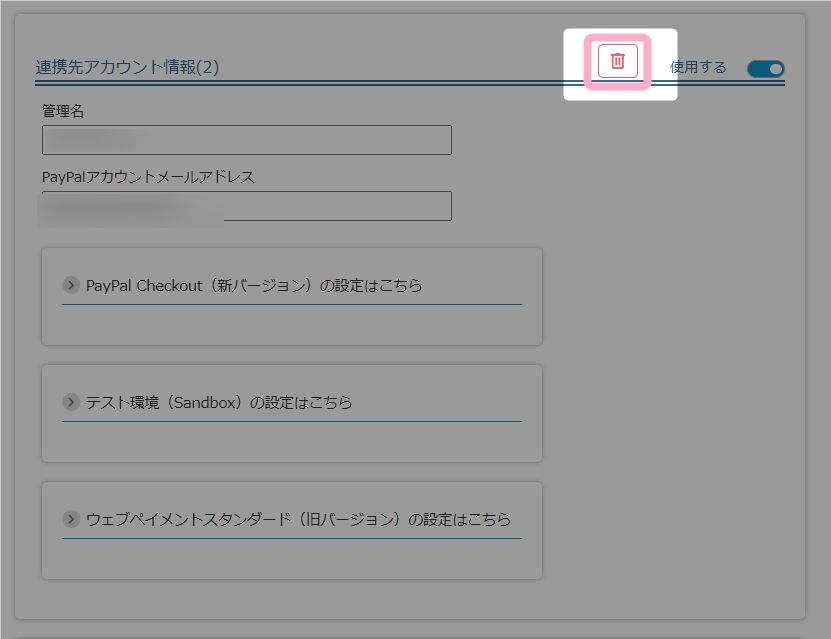Click empty area below PayPal Checkout underline
The image size is (831, 639).
pos(291,324)
